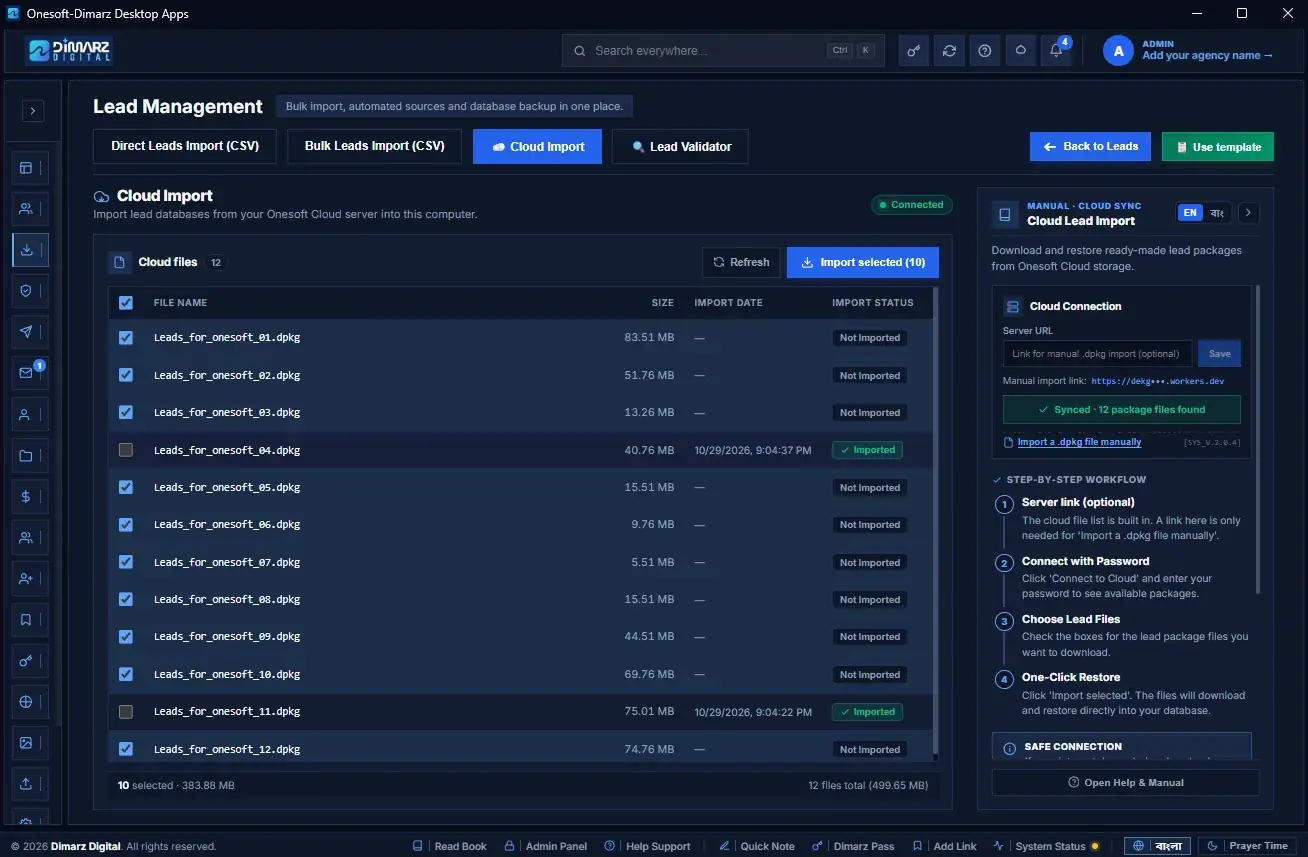Go Back to Leads
Image resolution: width=1308 pixels, height=857 pixels.
(1090, 147)
